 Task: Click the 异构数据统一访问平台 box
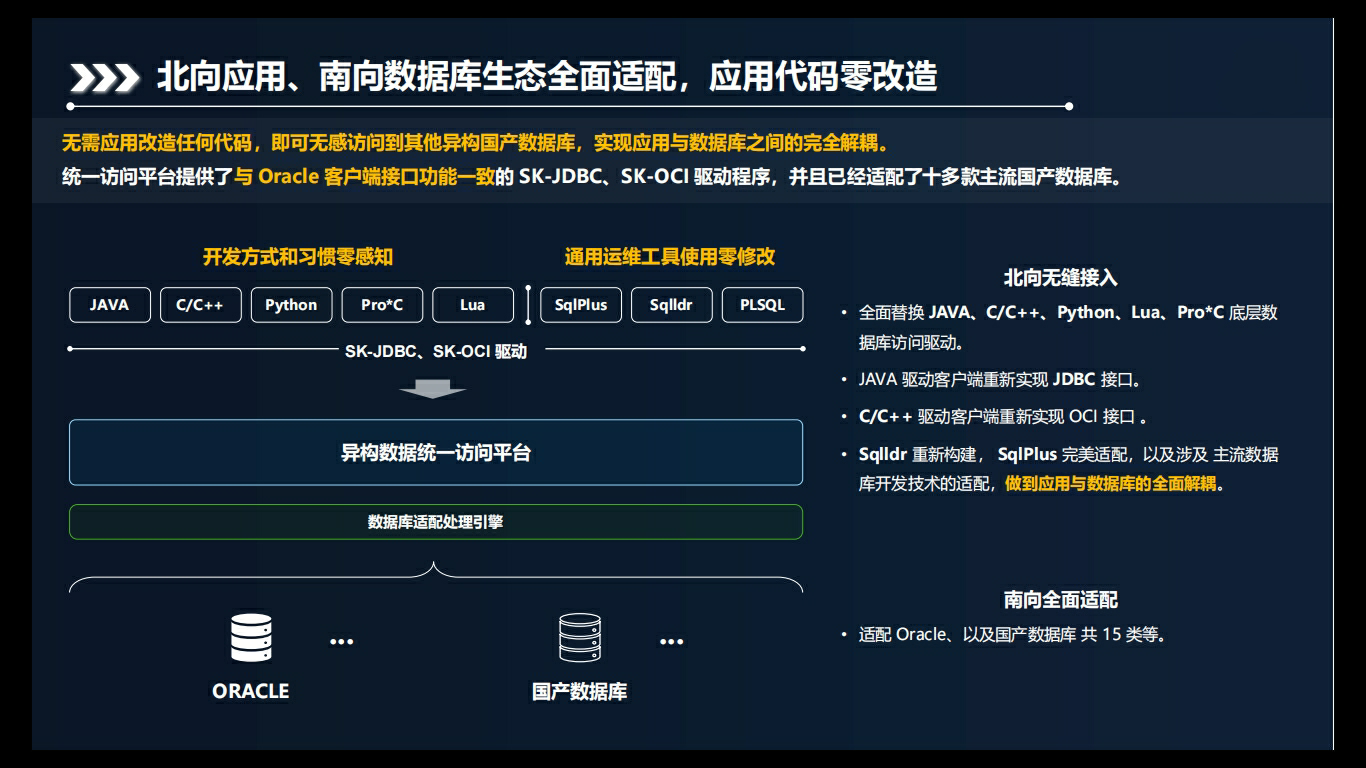pos(435,453)
